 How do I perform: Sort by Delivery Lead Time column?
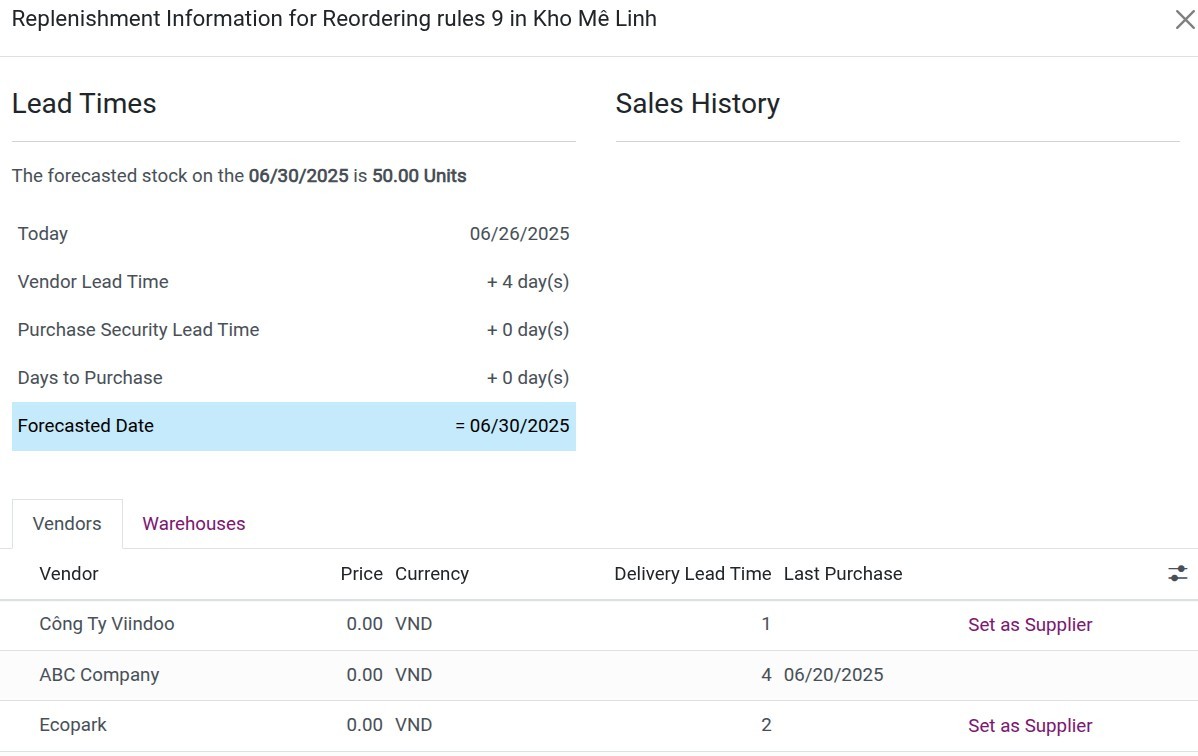tap(692, 574)
